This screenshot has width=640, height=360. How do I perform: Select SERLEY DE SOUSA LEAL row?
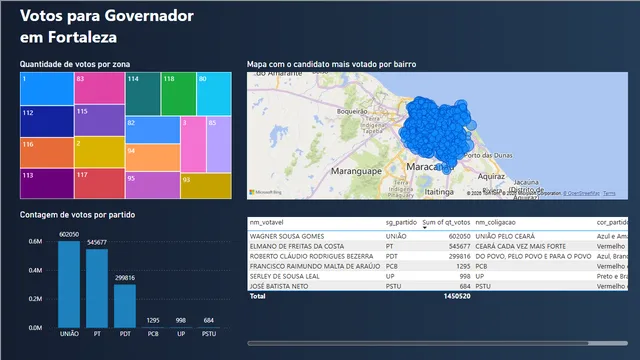click(438, 276)
